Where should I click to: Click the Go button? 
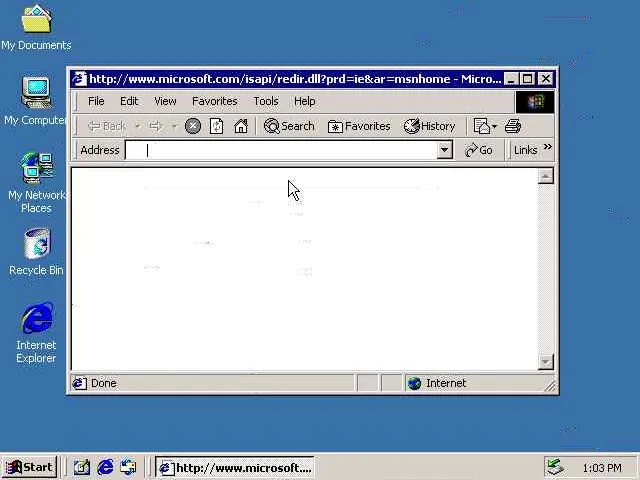point(479,150)
